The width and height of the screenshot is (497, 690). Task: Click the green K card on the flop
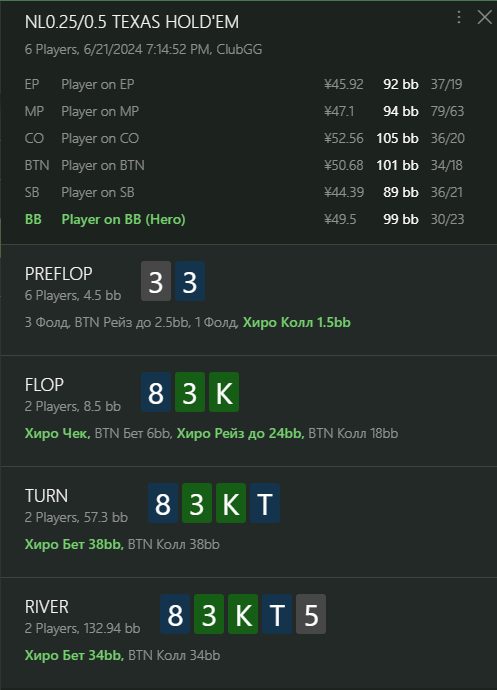[x=224, y=392]
